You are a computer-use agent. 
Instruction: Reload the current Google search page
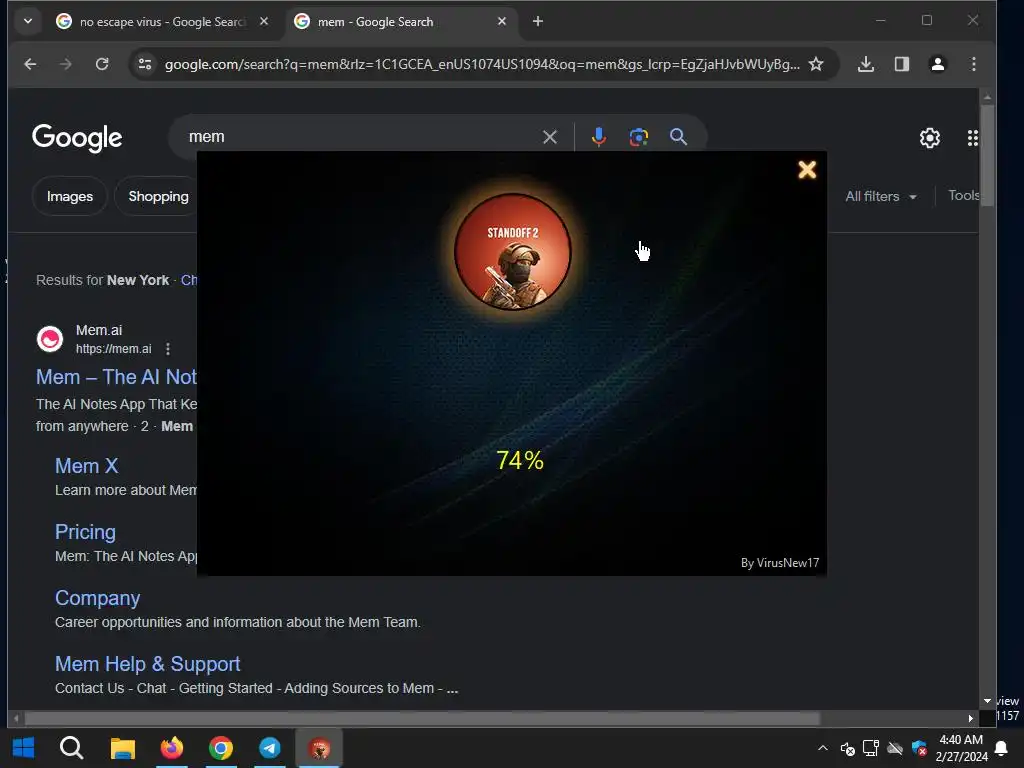click(102, 64)
